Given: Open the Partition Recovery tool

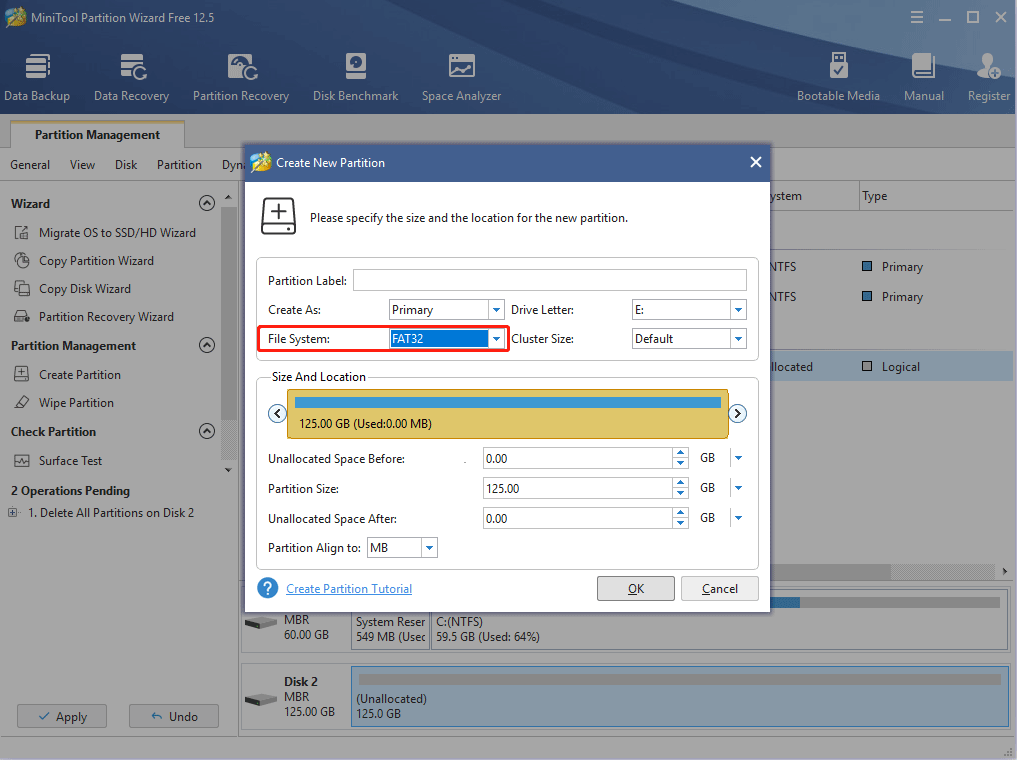Looking at the screenshot, I should [241, 77].
